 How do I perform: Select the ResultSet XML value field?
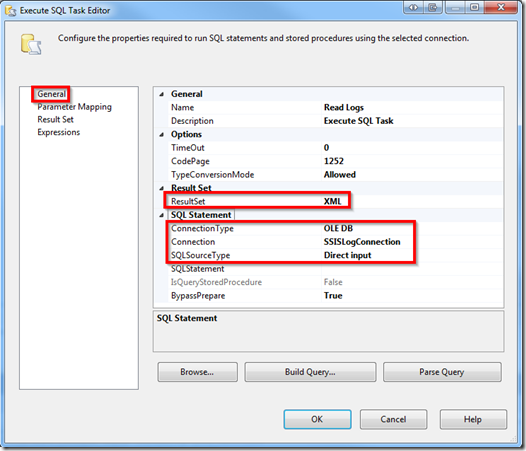412,201
